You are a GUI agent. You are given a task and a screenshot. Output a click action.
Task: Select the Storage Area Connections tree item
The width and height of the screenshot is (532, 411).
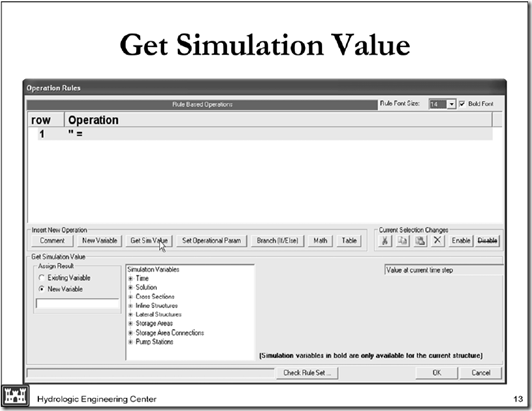point(170,333)
